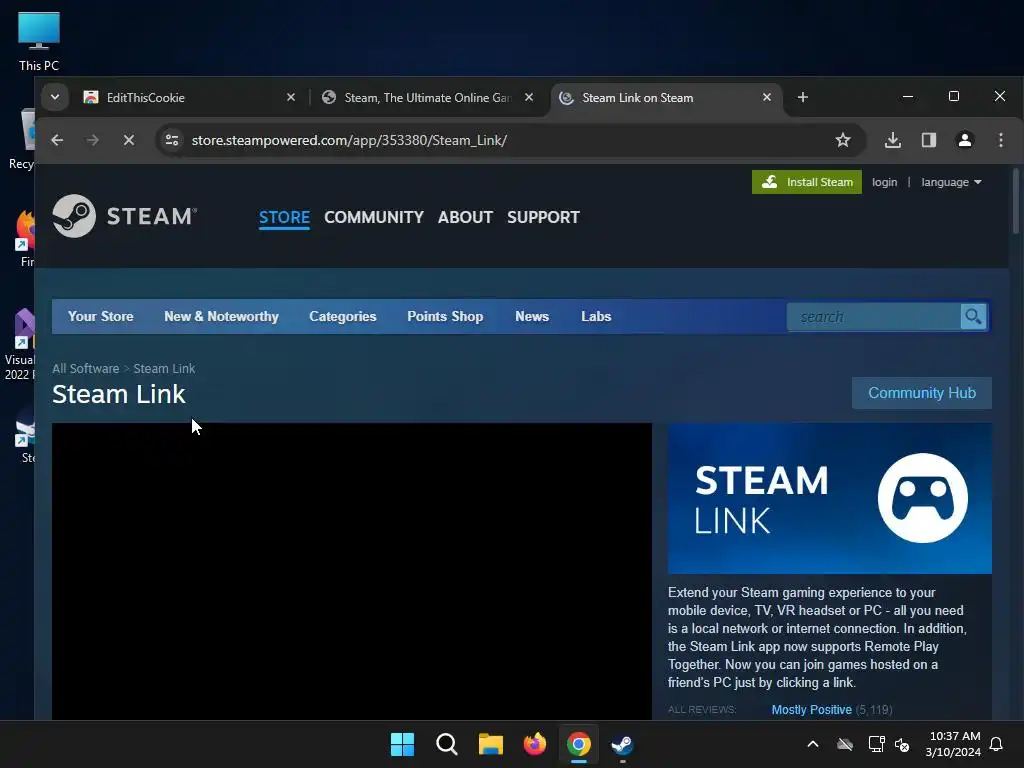This screenshot has width=1024, height=768.
Task: Close the EditThisCookie tab
Action: [291, 97]
